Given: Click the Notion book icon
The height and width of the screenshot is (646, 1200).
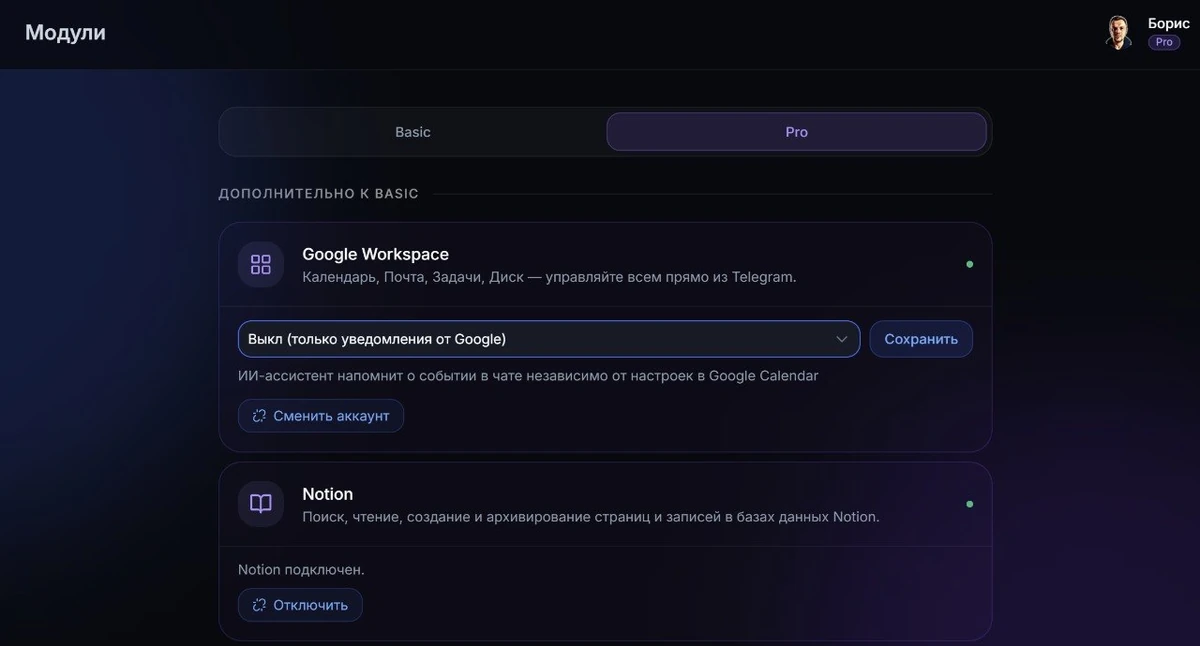Looking at the screenshot, I should [x=261, y=504].
